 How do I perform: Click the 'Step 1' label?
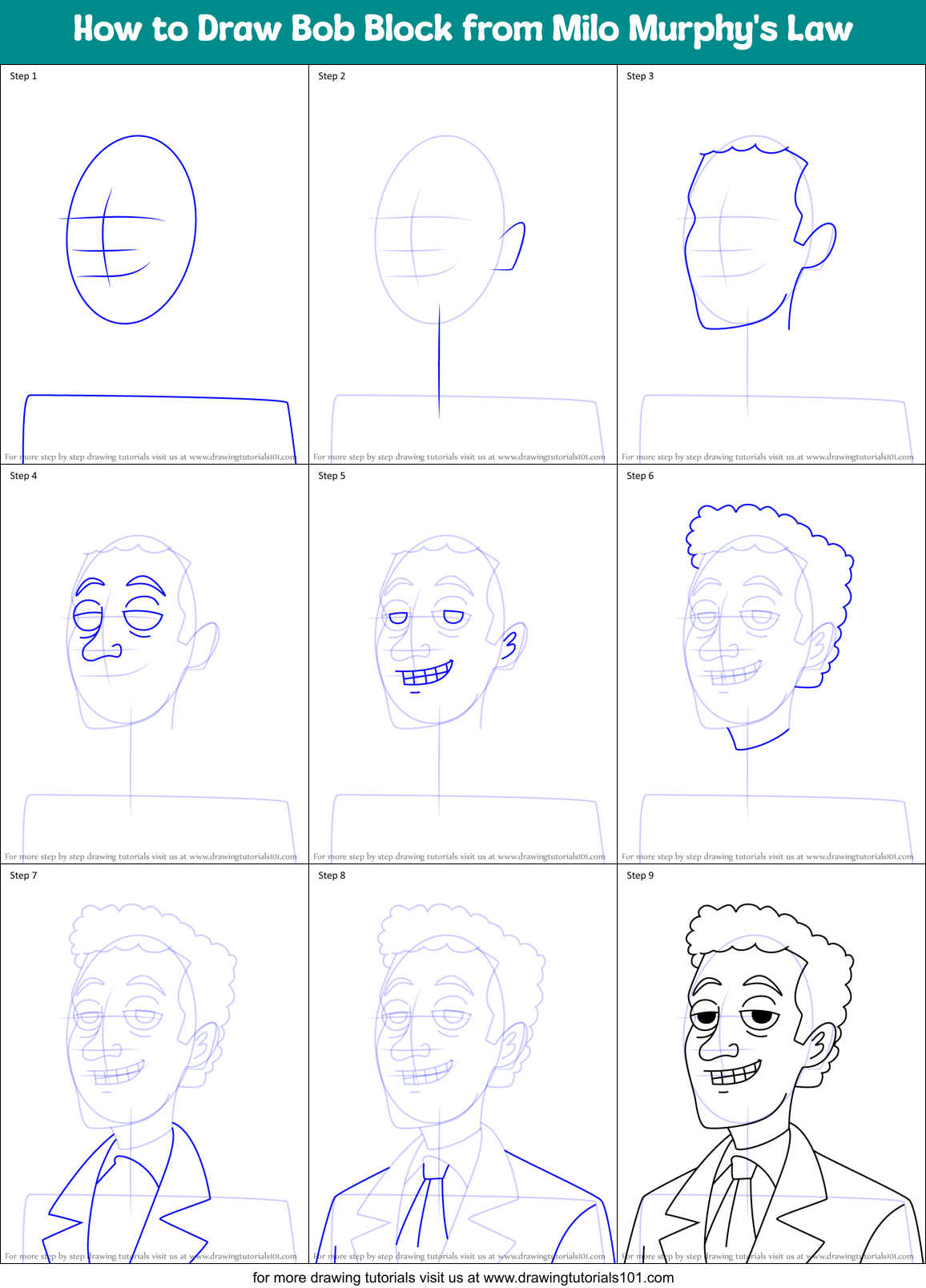(x=23, y=76)
